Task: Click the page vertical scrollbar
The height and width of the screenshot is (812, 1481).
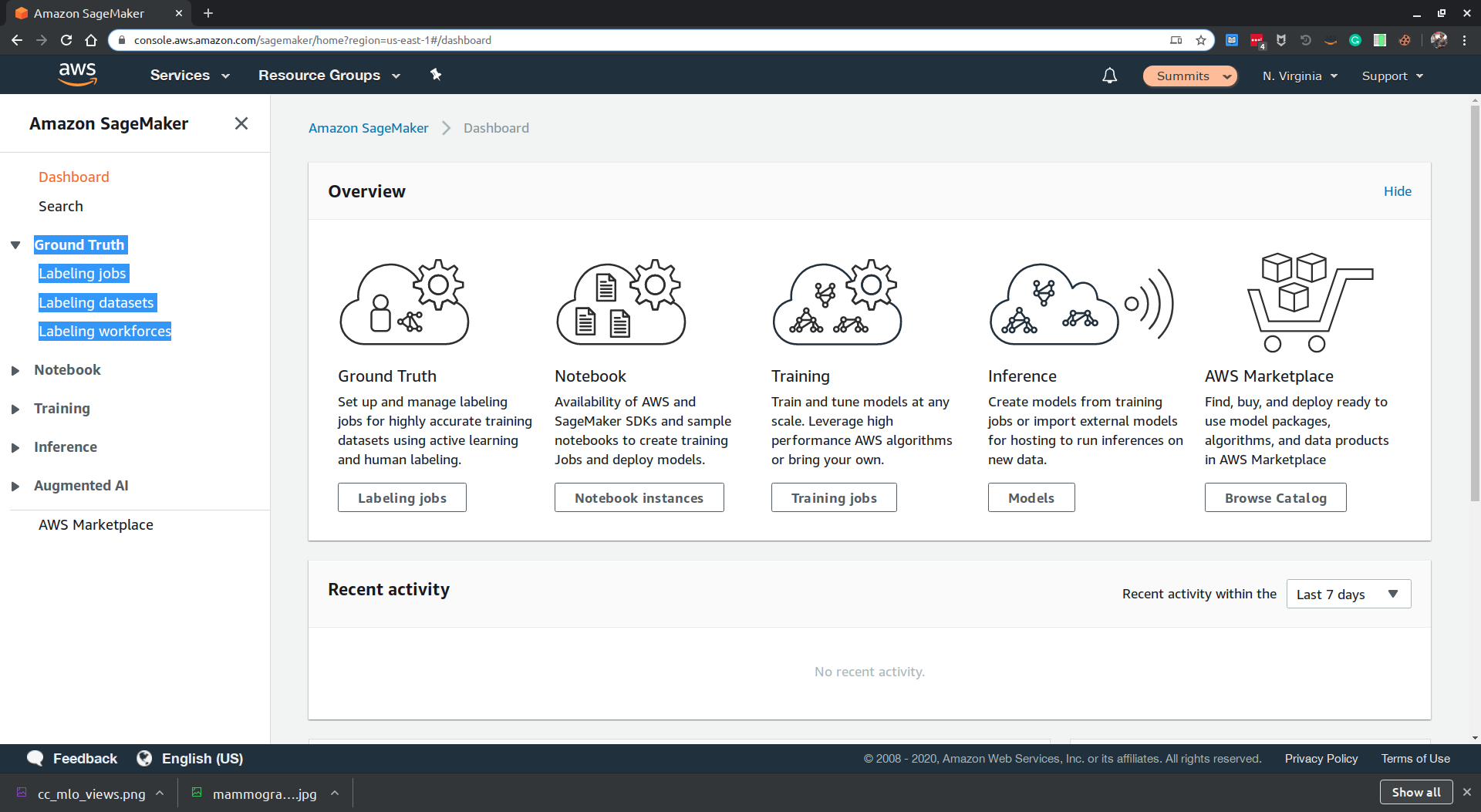Action: tap(1475, 305)
